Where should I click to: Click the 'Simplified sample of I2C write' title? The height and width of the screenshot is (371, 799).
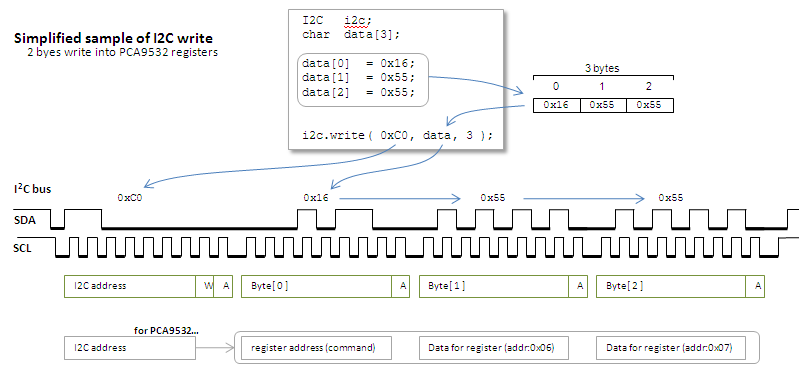(x=113, y=38)
